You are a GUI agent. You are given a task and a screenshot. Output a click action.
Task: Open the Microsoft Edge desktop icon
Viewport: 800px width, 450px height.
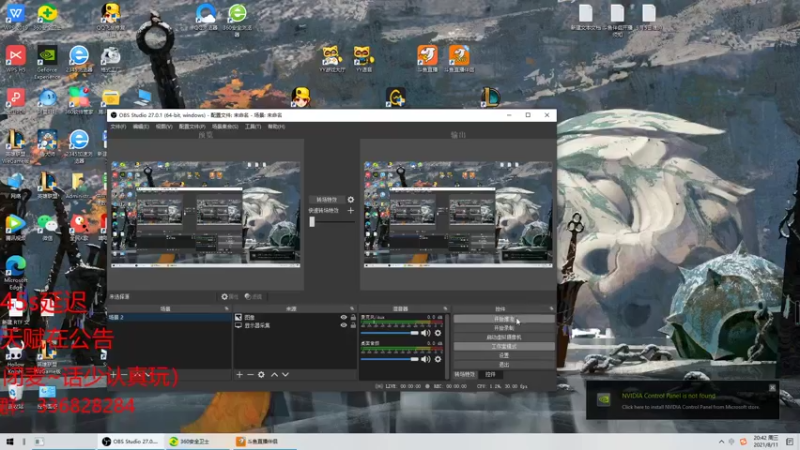16,272
